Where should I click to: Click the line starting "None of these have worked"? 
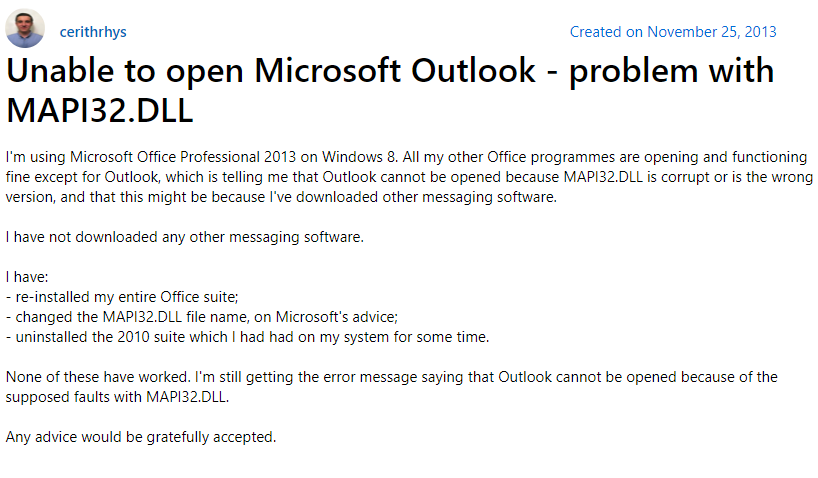coord(392,377)
